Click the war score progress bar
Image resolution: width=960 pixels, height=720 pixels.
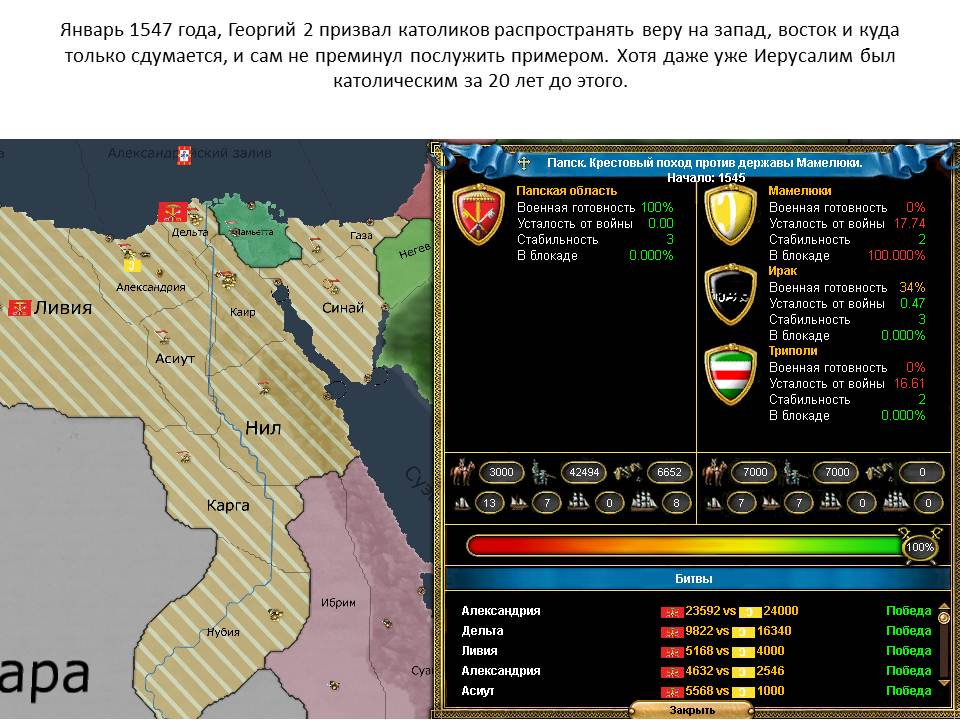(x=686, y=546)
